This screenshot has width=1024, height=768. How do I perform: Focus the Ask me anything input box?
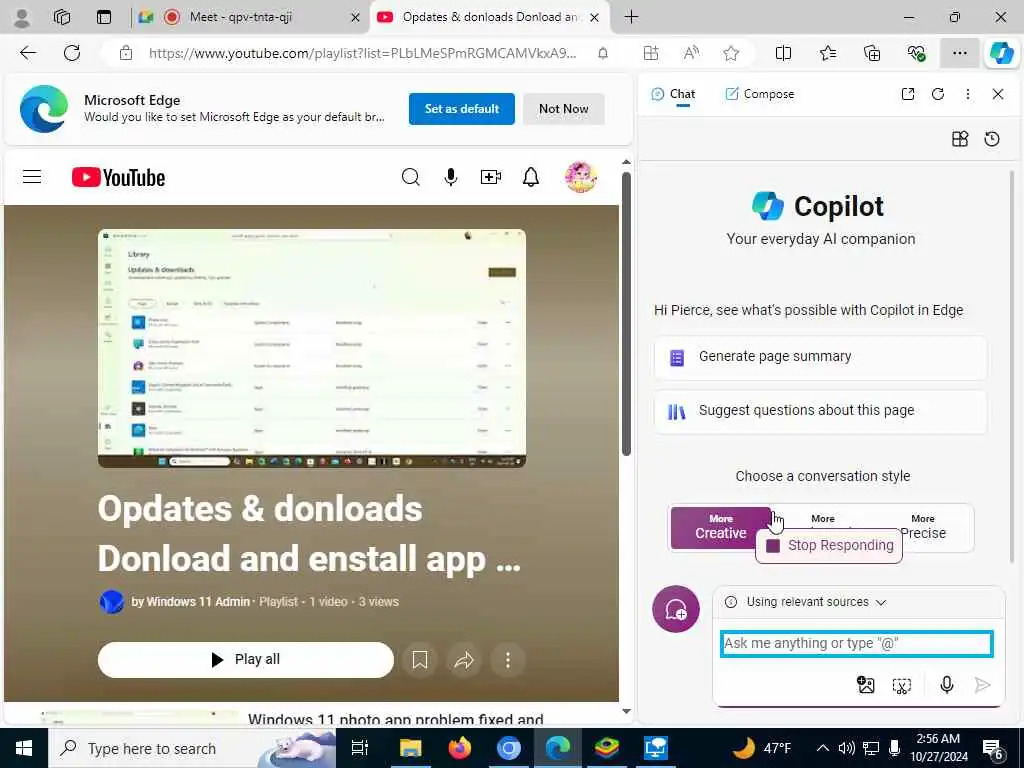point(857,643)
